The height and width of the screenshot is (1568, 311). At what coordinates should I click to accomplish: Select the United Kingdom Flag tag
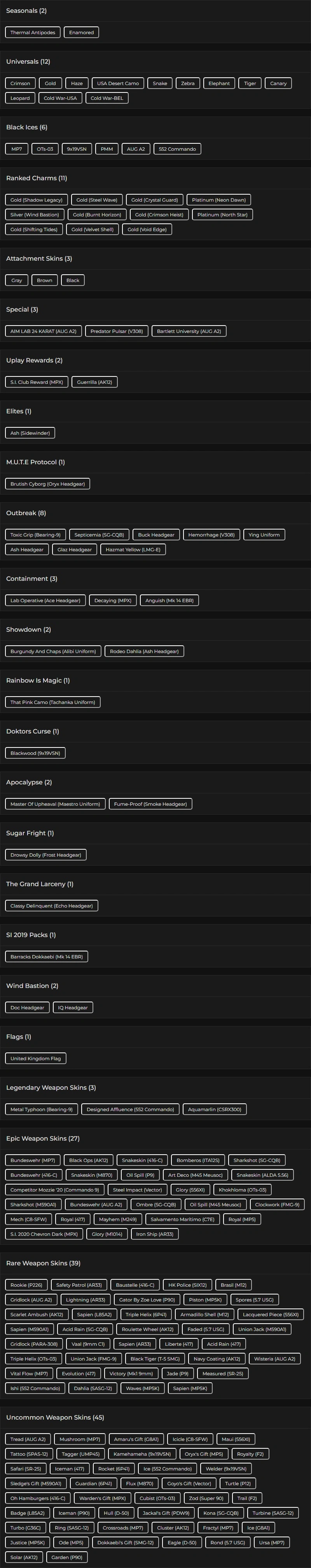click(35, 1059)
